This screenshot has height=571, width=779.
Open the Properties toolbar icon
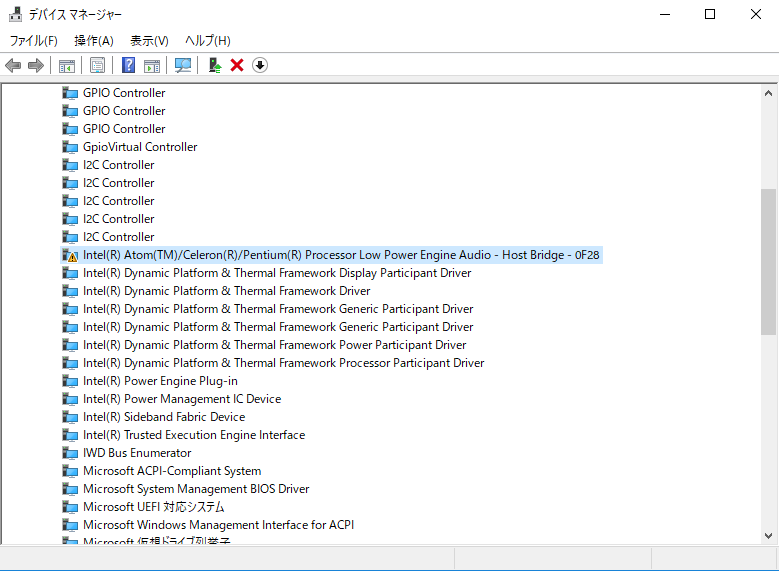[x=97, y=65]
